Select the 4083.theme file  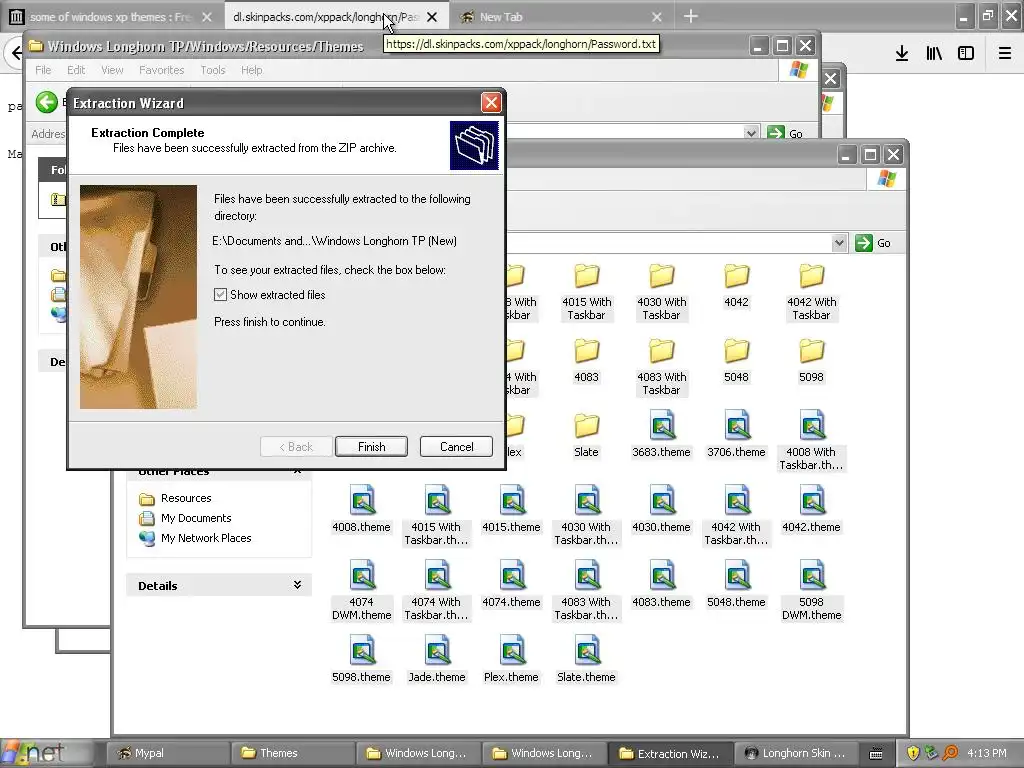[x=662, y=584]
